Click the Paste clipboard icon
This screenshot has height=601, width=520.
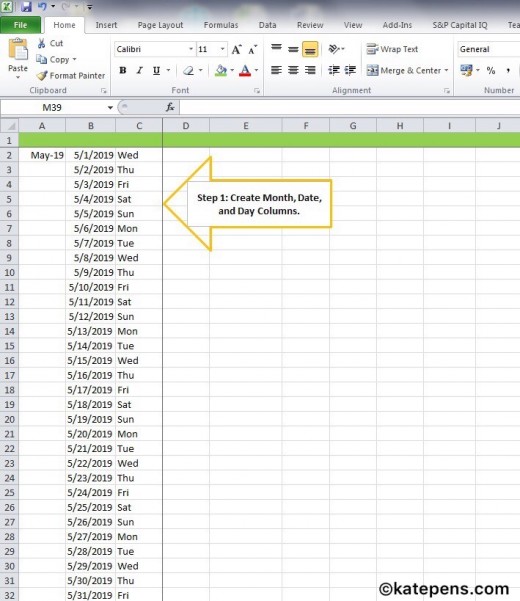point(18,50)
